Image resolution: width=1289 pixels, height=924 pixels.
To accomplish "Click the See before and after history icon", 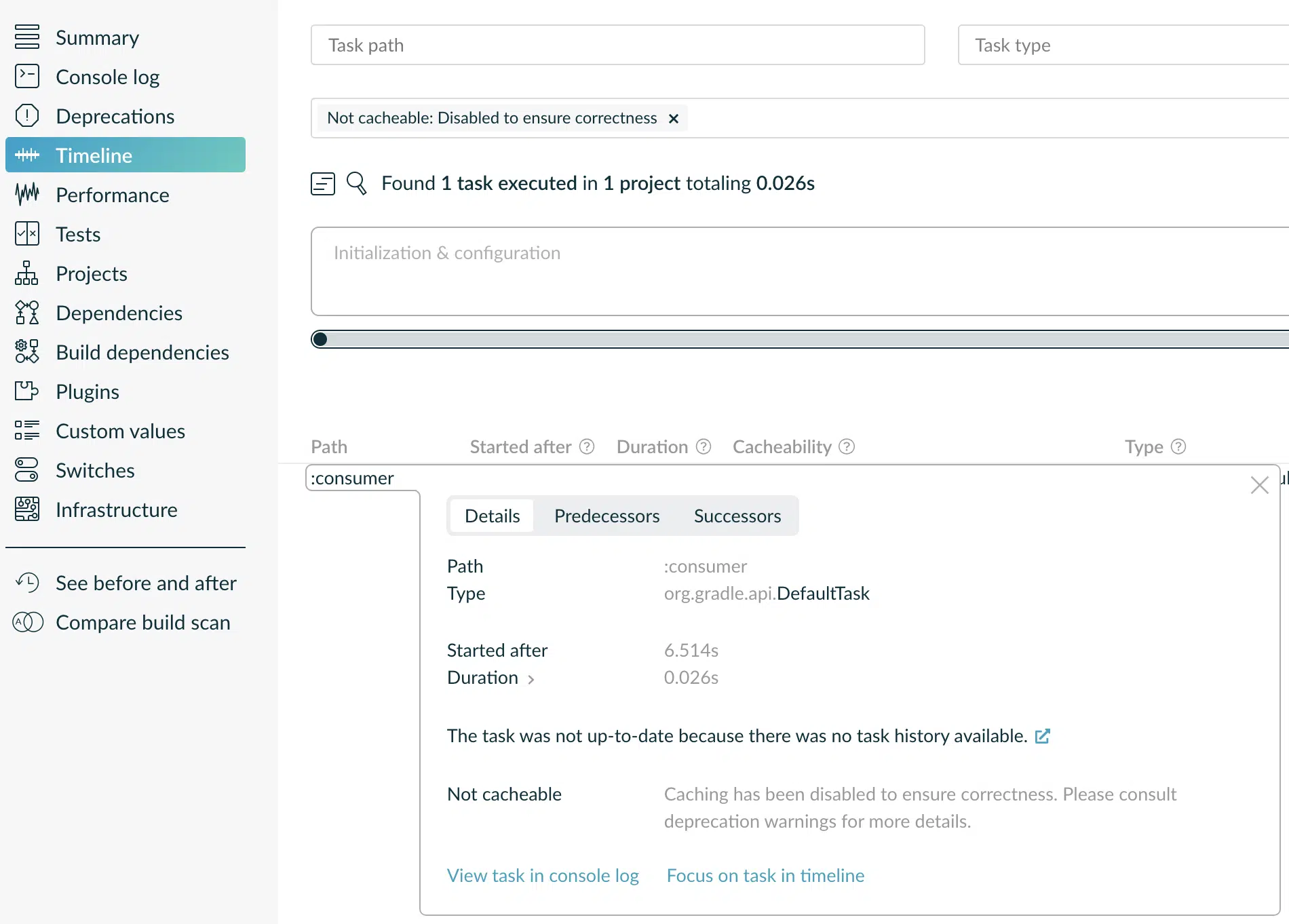I will [x=27, y=583].
